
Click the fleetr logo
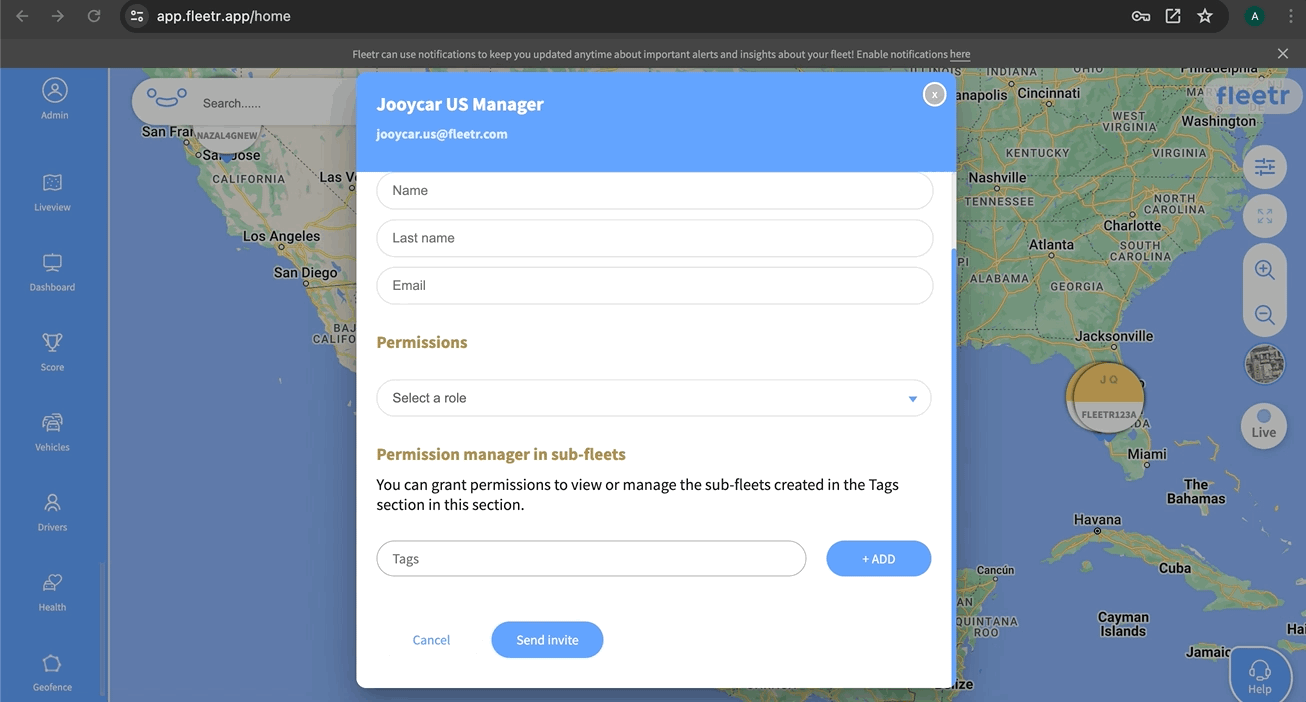coord(1253,96)
